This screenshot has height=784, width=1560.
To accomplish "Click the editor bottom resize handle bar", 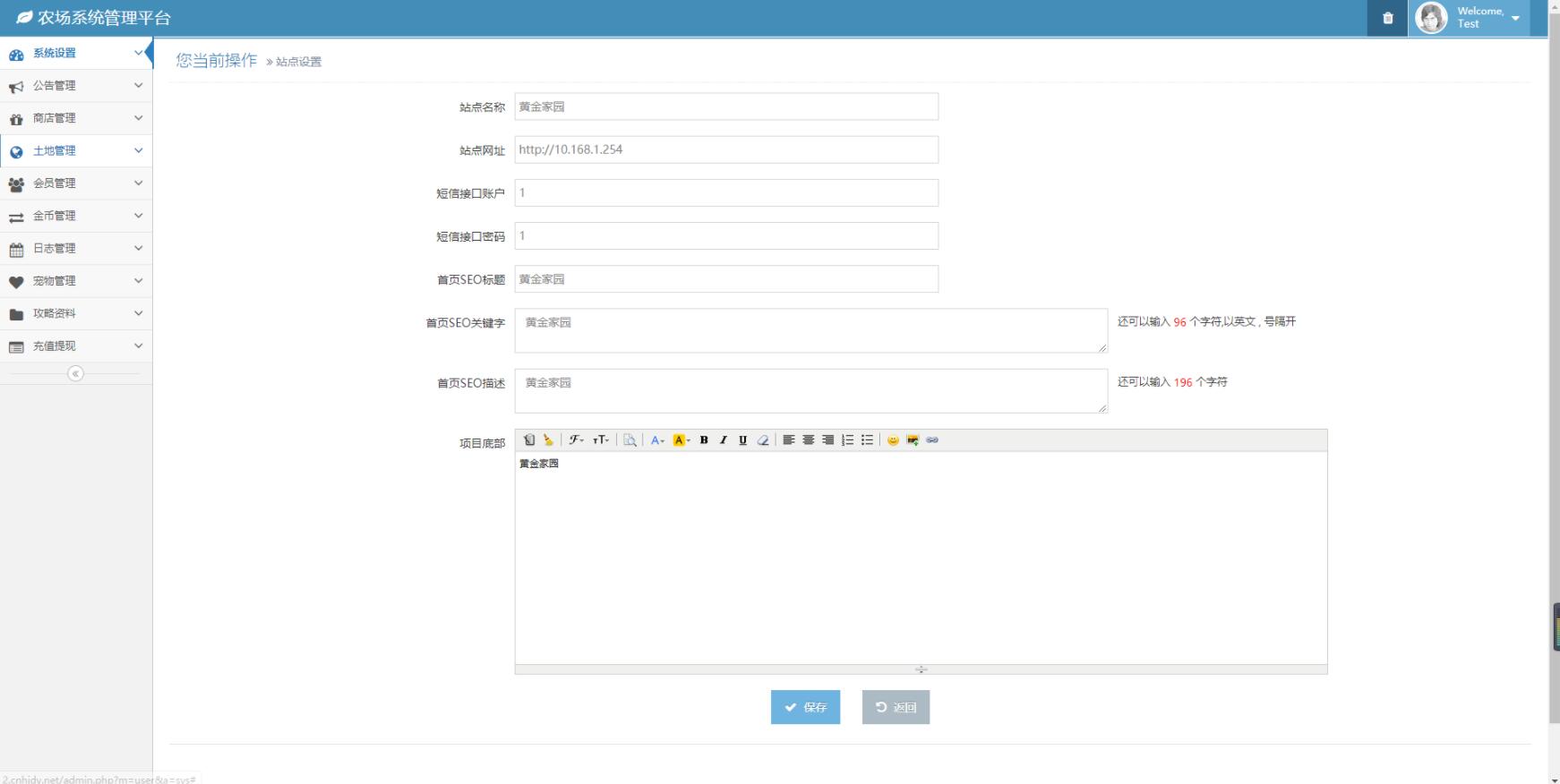I will [921, 669].
